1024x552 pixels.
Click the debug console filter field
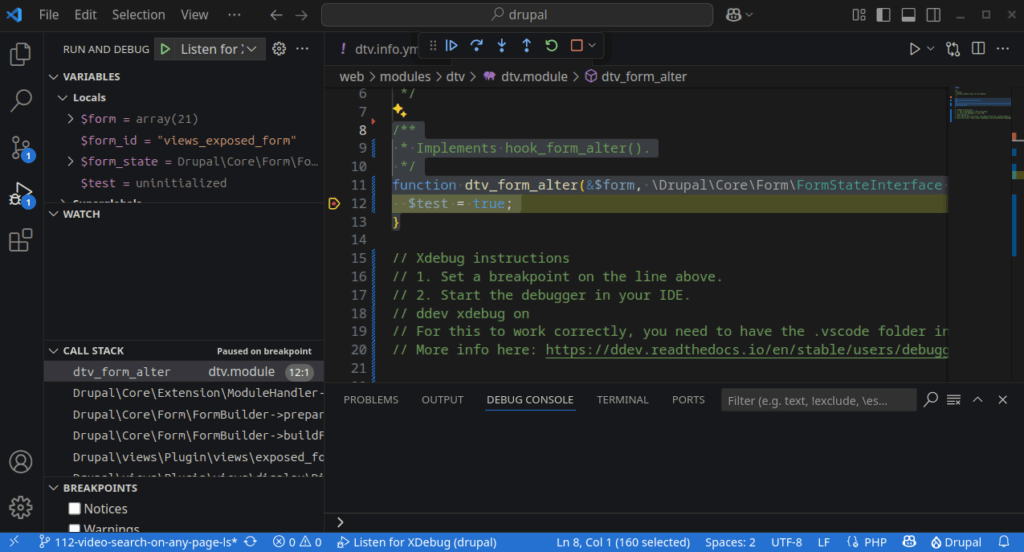tap(818, 400)
